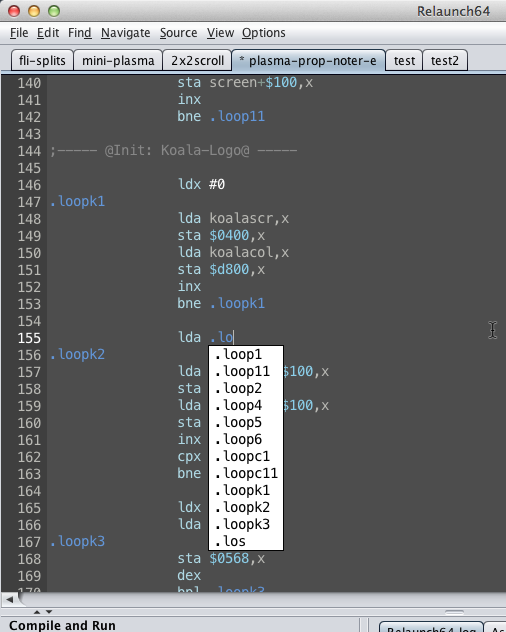This screenshot has width=506, height=632.
Task: Click split pane down-arrow expander
Action: 49,612
